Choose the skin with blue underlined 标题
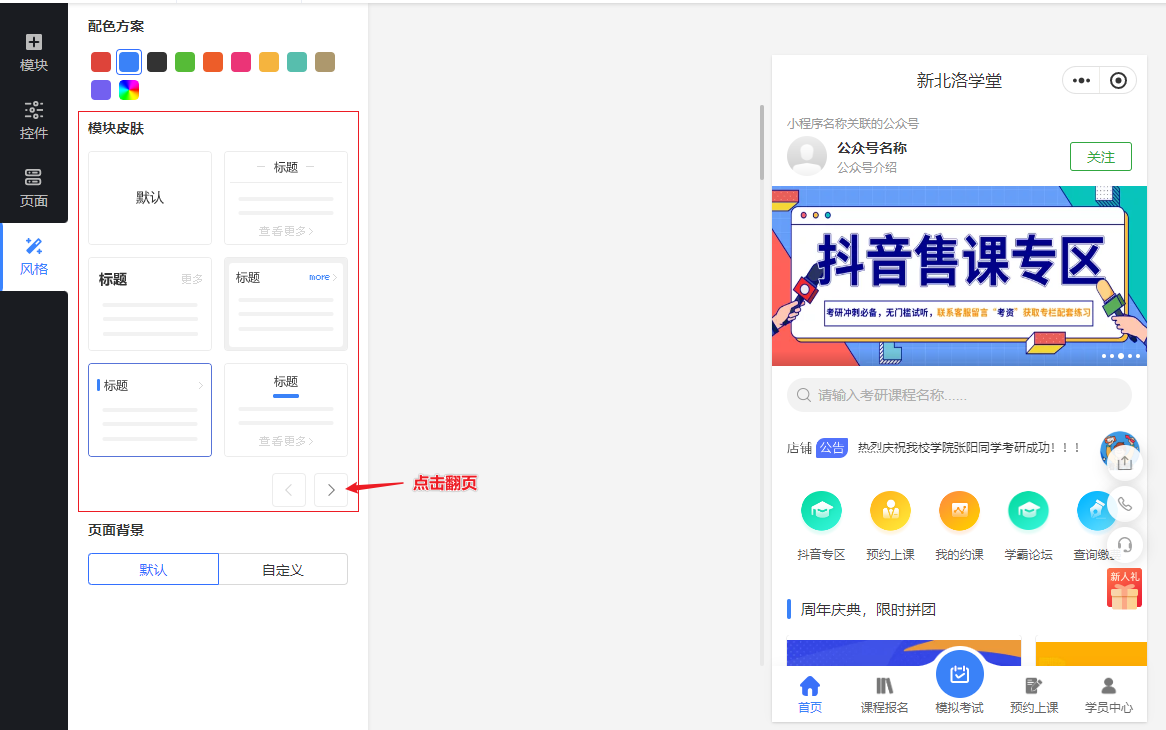The height and width of the screenshot is (730, 1166). click(x=286, y=410)
